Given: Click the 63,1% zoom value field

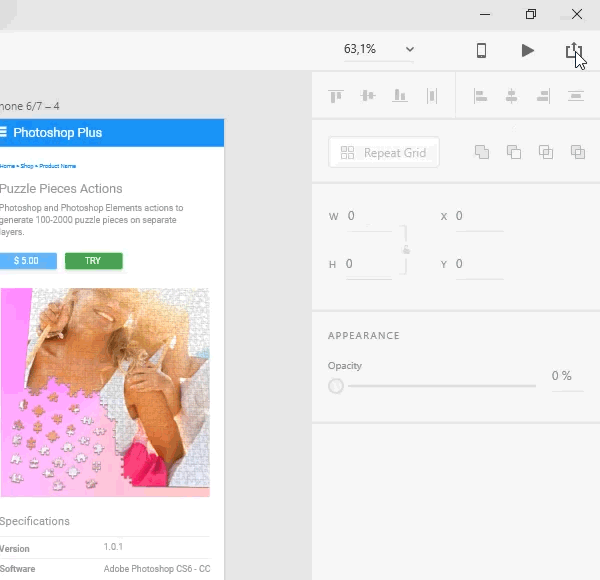Looking at the screenshot, I should click(360, 49).
